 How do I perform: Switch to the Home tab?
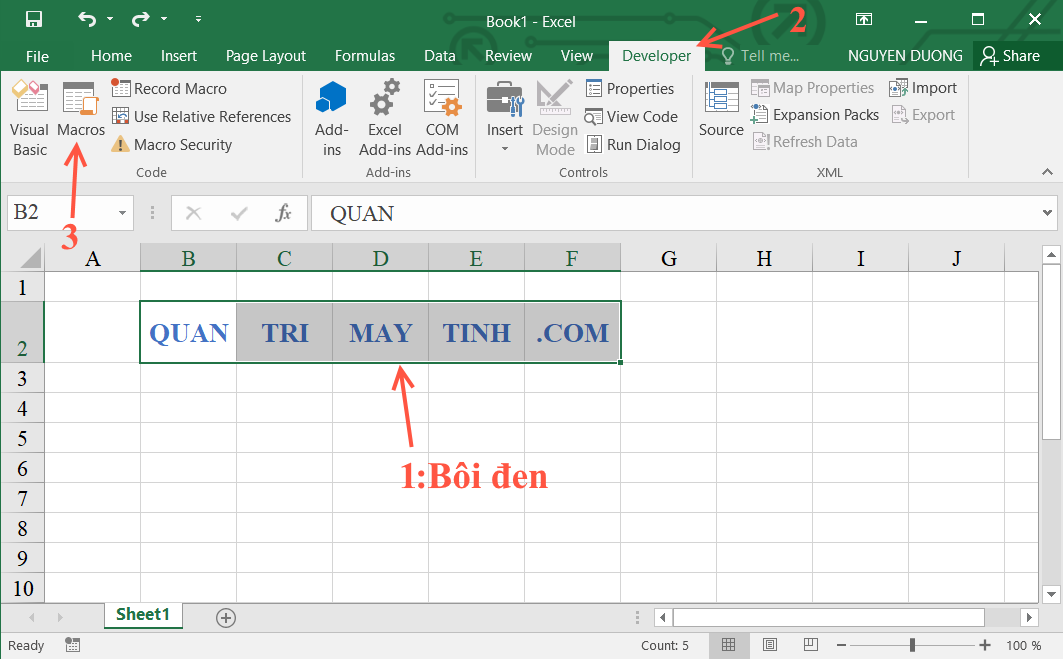[111, 56]
